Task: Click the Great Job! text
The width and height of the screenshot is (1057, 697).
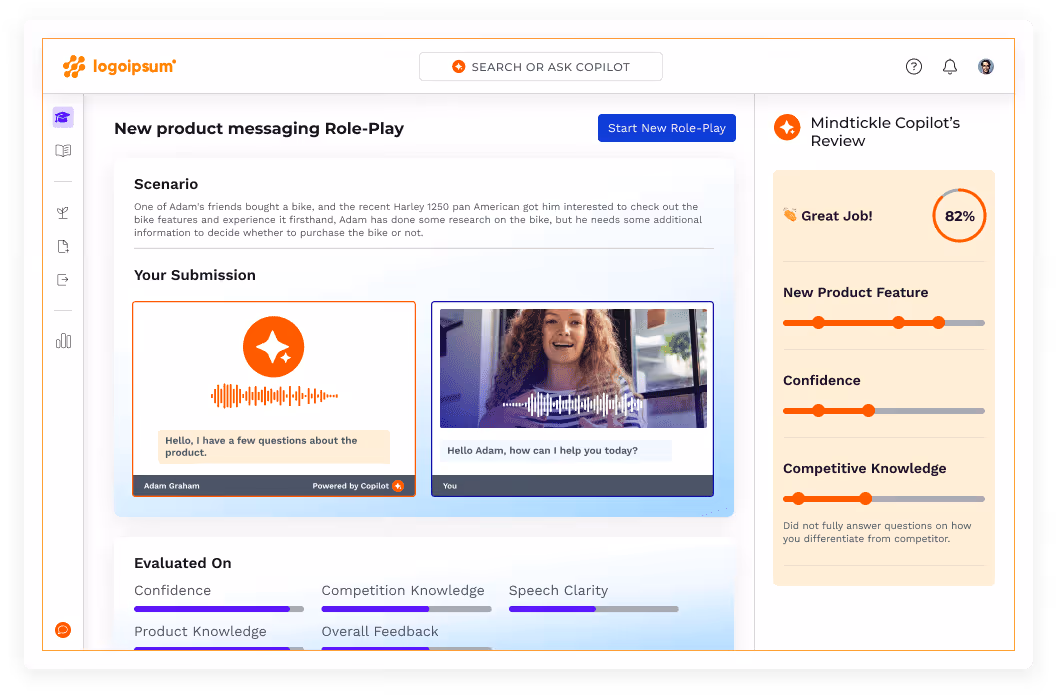Action: [837, 216]
